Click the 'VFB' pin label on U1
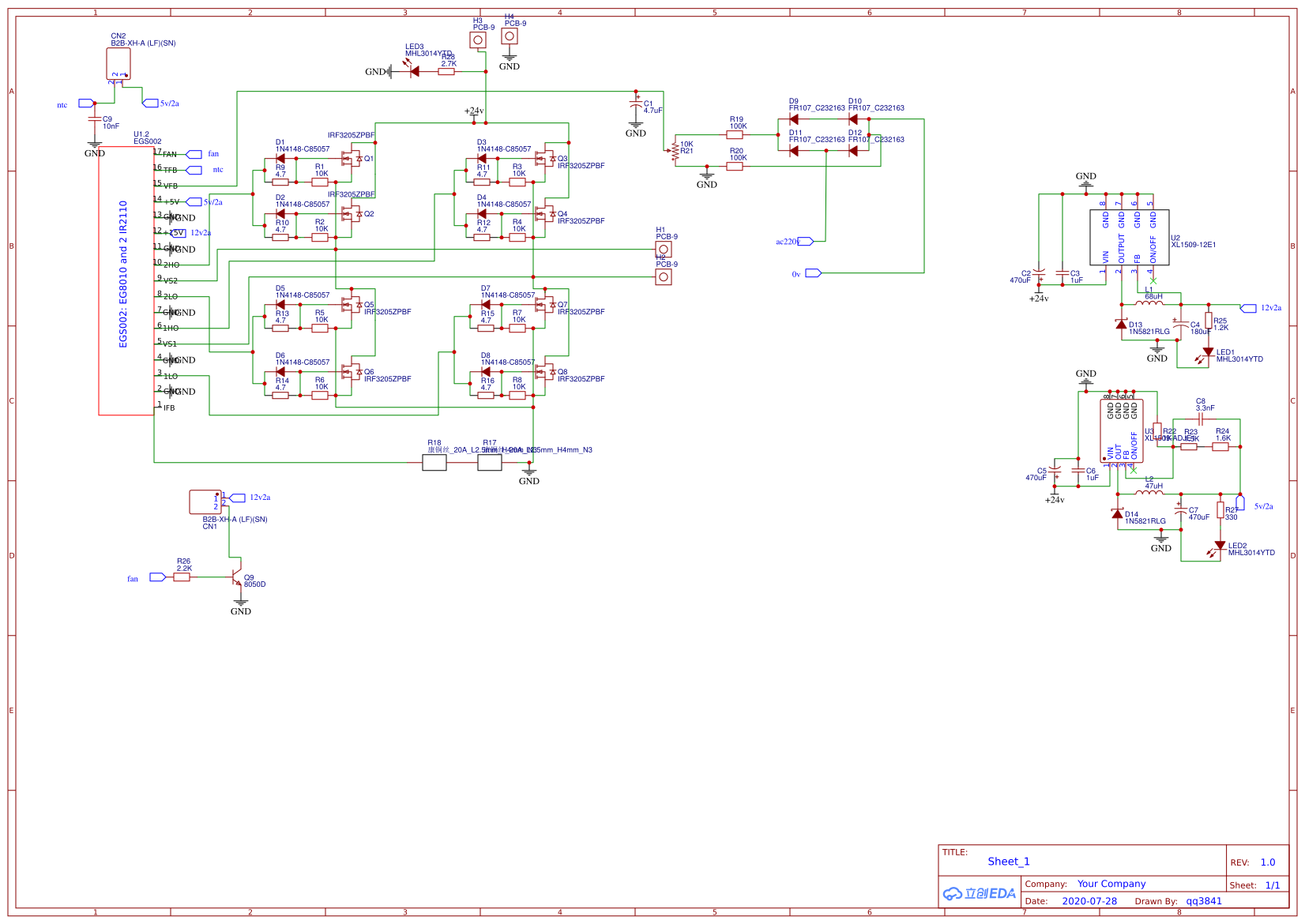Viewport: 1305px width, 924px height. coord(171,186)
